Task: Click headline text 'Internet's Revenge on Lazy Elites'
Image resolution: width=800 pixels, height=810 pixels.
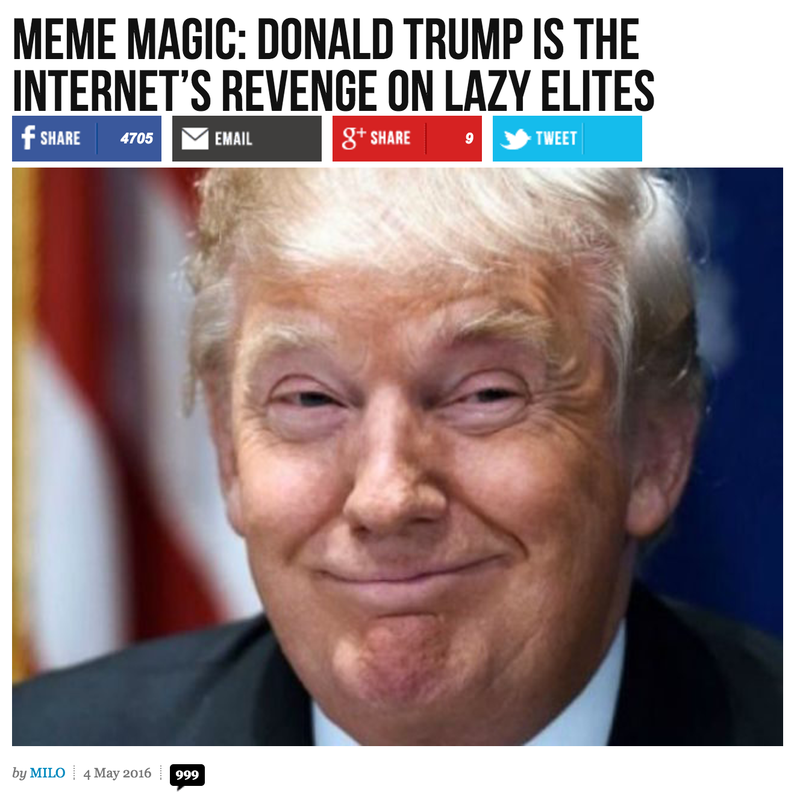Action: (333, 90)
